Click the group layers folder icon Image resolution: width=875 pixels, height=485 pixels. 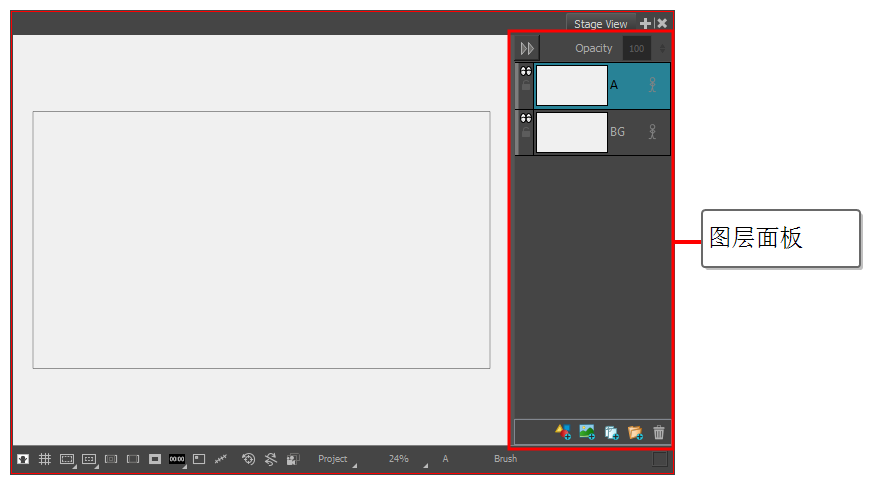pyautogui.click(x=635, y=432)
